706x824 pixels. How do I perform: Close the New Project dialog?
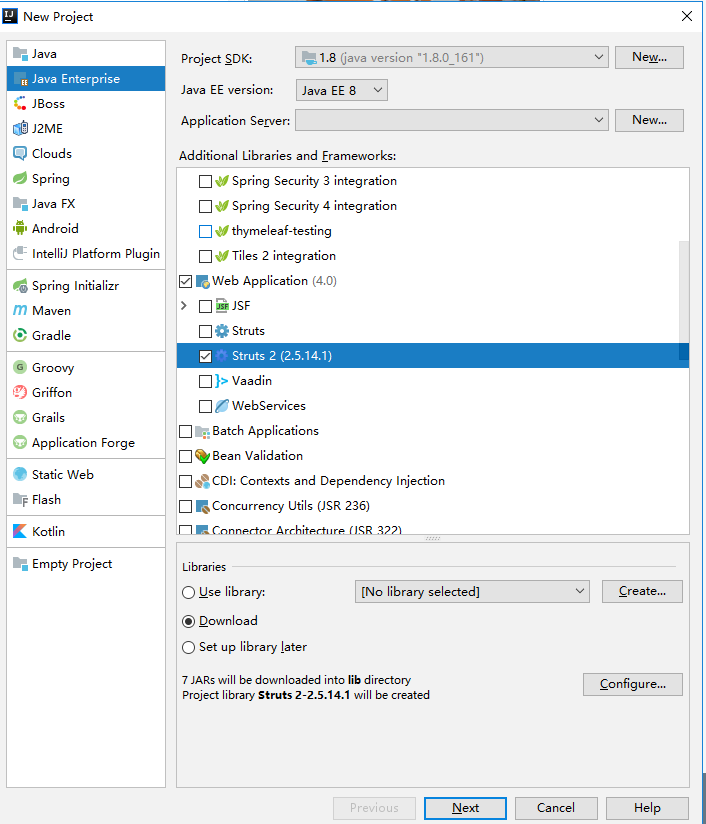tap(687, 16)
